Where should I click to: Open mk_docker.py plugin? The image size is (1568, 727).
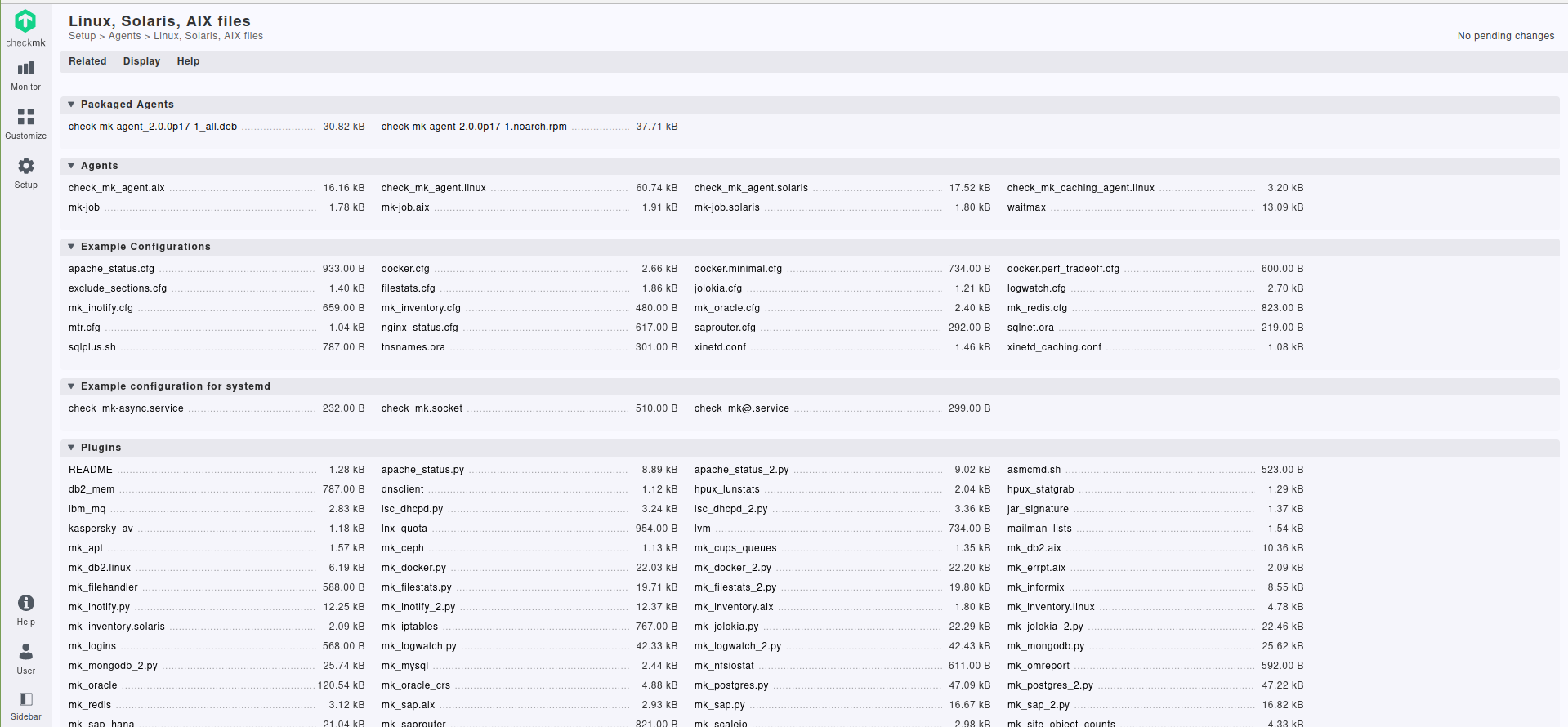point(413,568)
